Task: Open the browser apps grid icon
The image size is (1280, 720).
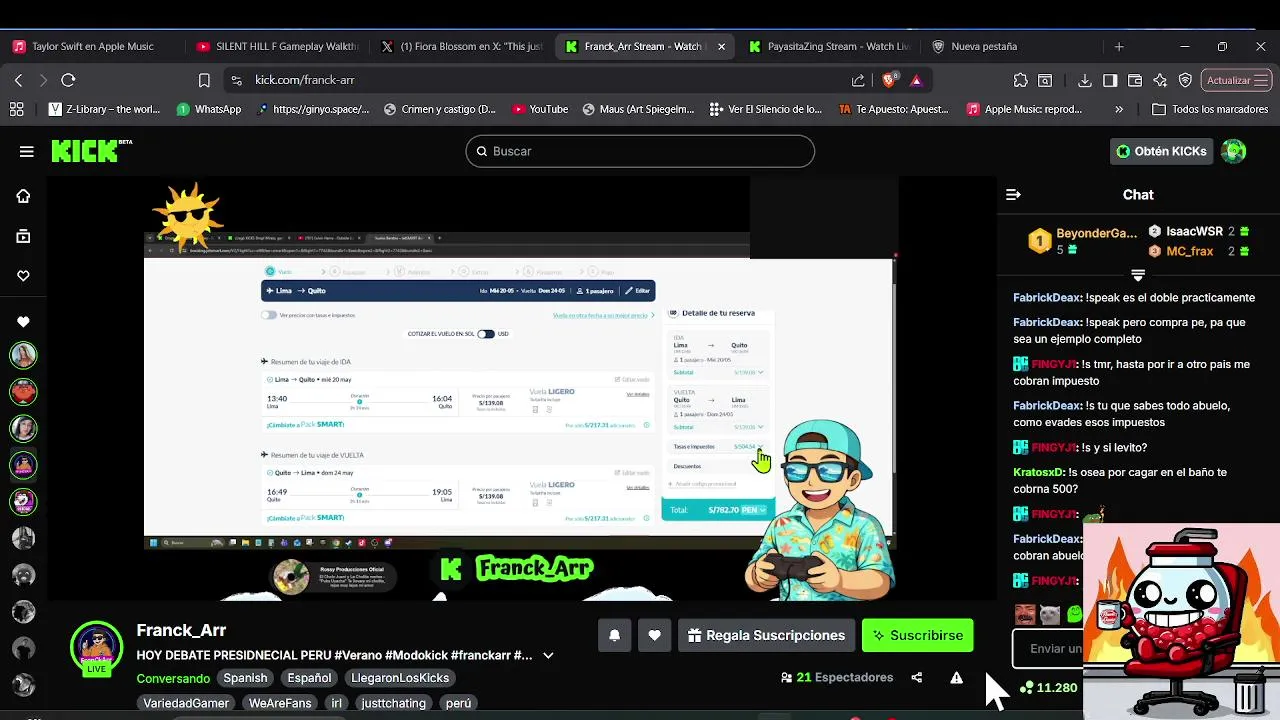Action: [x=17, y=109]
